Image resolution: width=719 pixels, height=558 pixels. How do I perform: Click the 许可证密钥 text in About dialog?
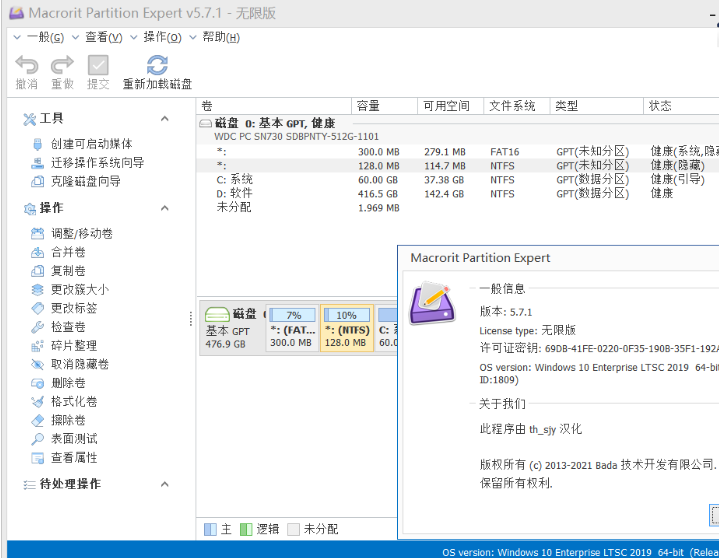[x=599, y=348]
